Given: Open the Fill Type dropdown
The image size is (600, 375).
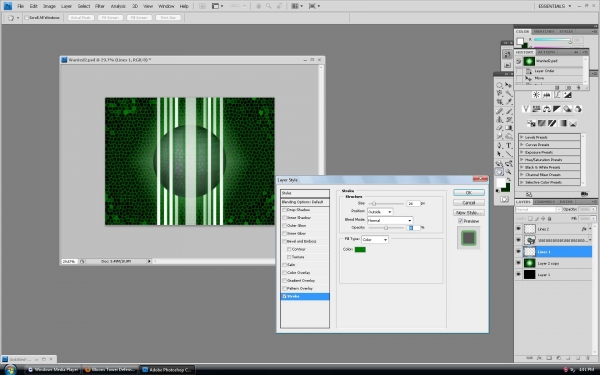Looking at the screenshot, I should pos(375,239).
